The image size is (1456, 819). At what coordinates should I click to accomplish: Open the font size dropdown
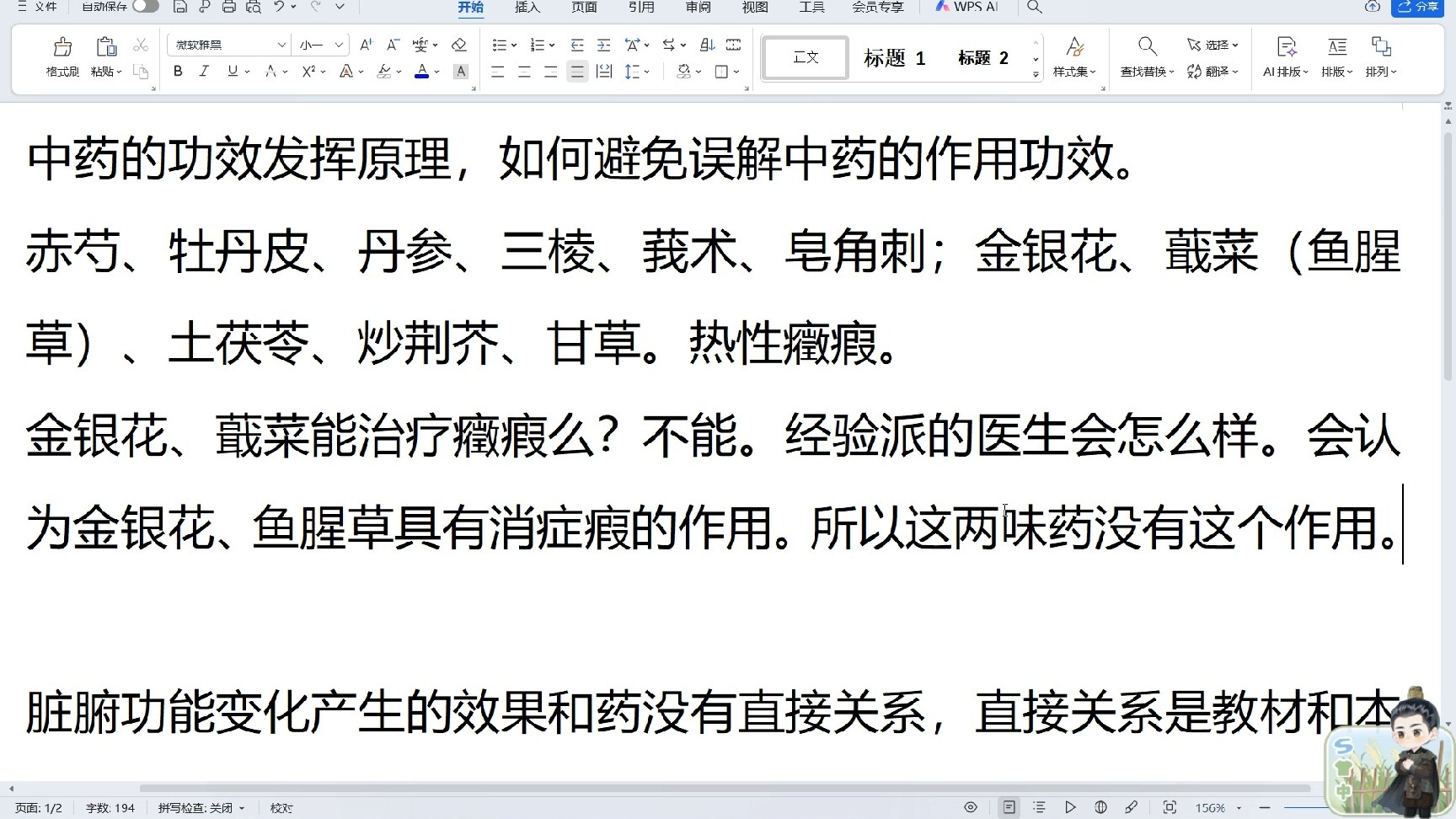337,44
